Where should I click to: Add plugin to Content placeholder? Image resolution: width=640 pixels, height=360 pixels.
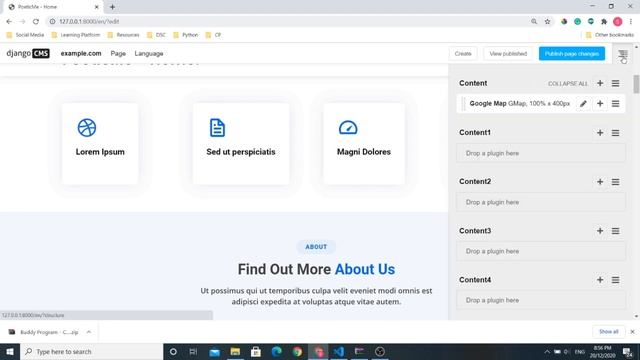600,83
